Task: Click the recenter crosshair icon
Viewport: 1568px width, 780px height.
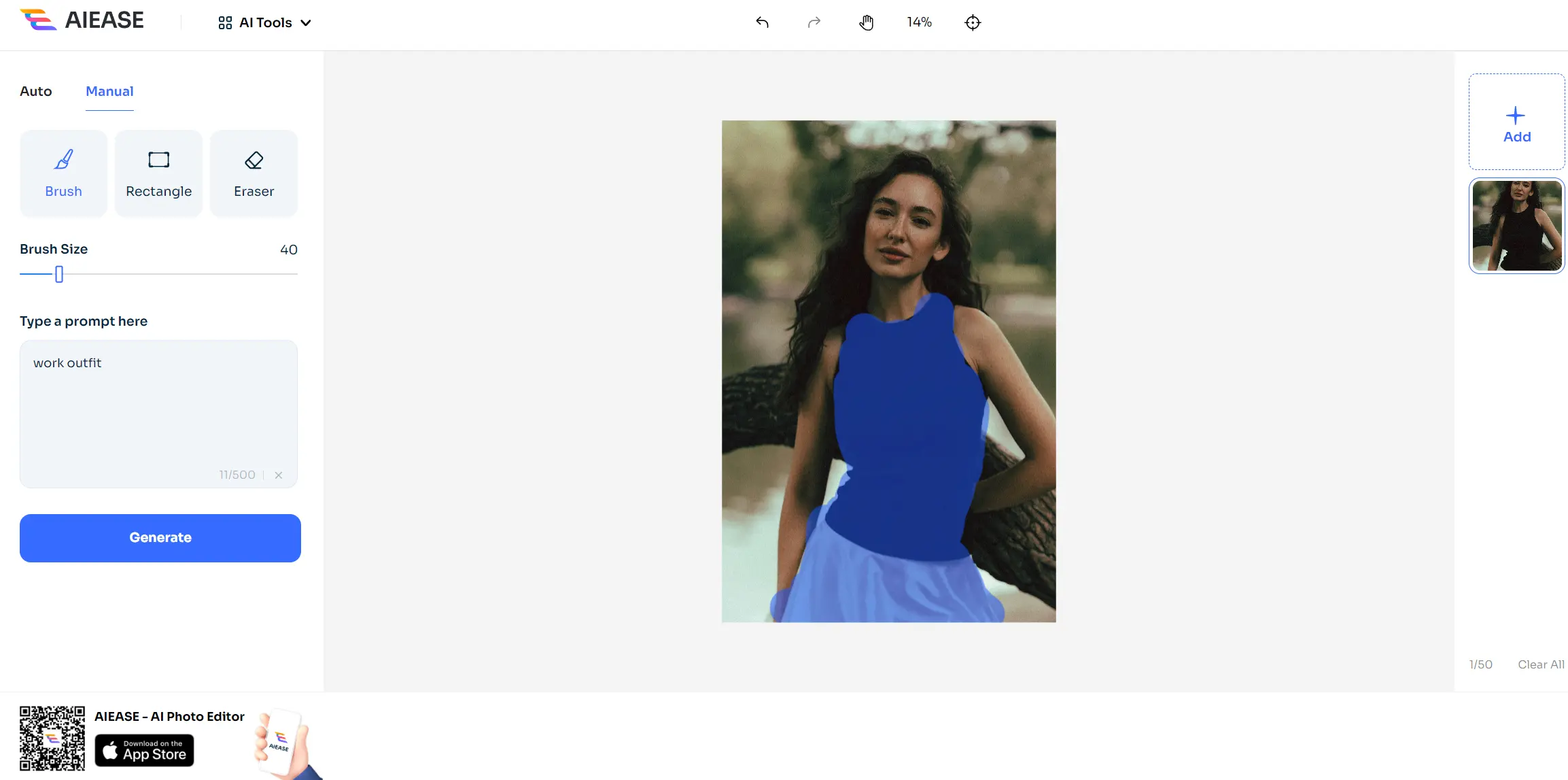Action: 973,22
